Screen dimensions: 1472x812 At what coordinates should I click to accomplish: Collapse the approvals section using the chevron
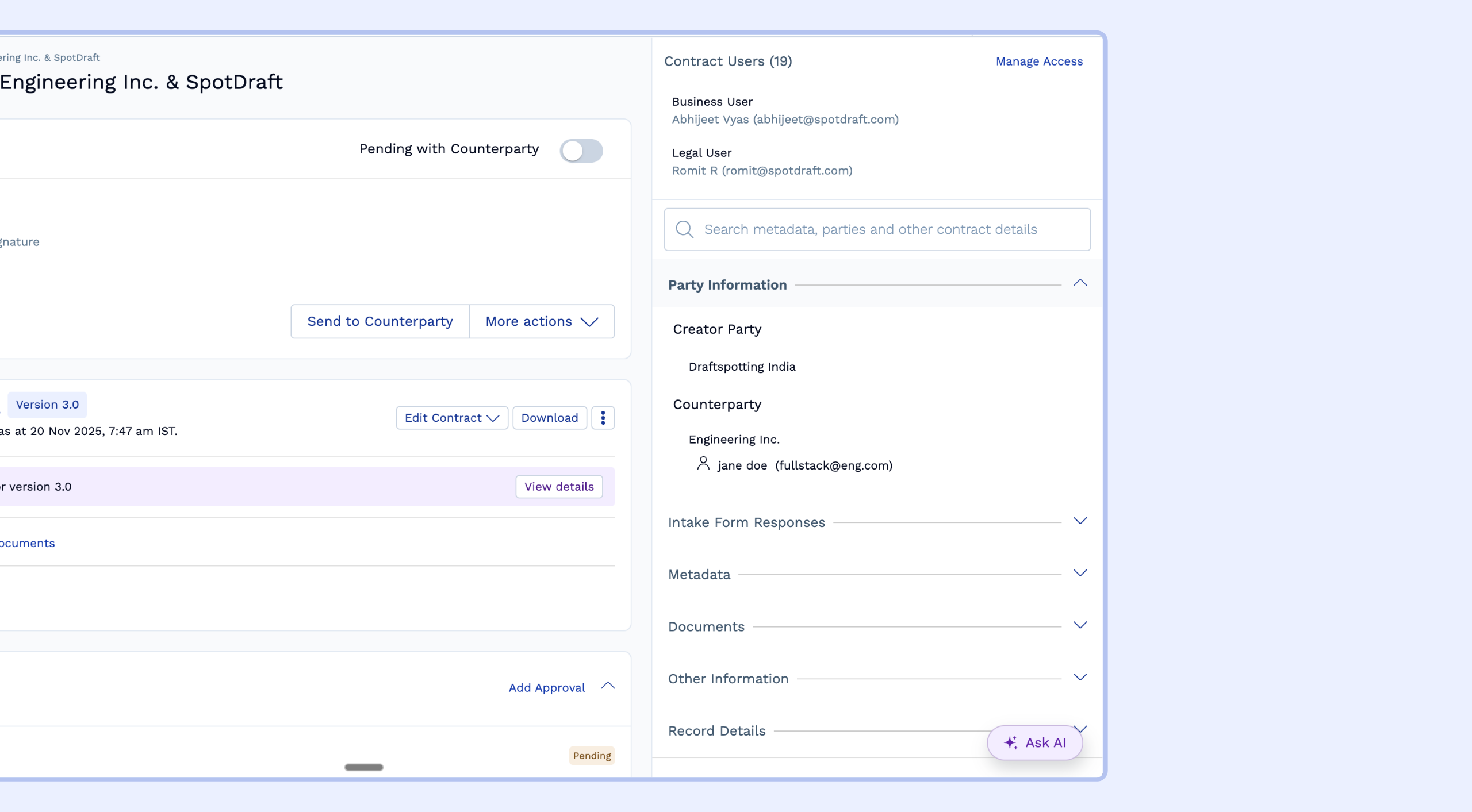pos(608,686)
